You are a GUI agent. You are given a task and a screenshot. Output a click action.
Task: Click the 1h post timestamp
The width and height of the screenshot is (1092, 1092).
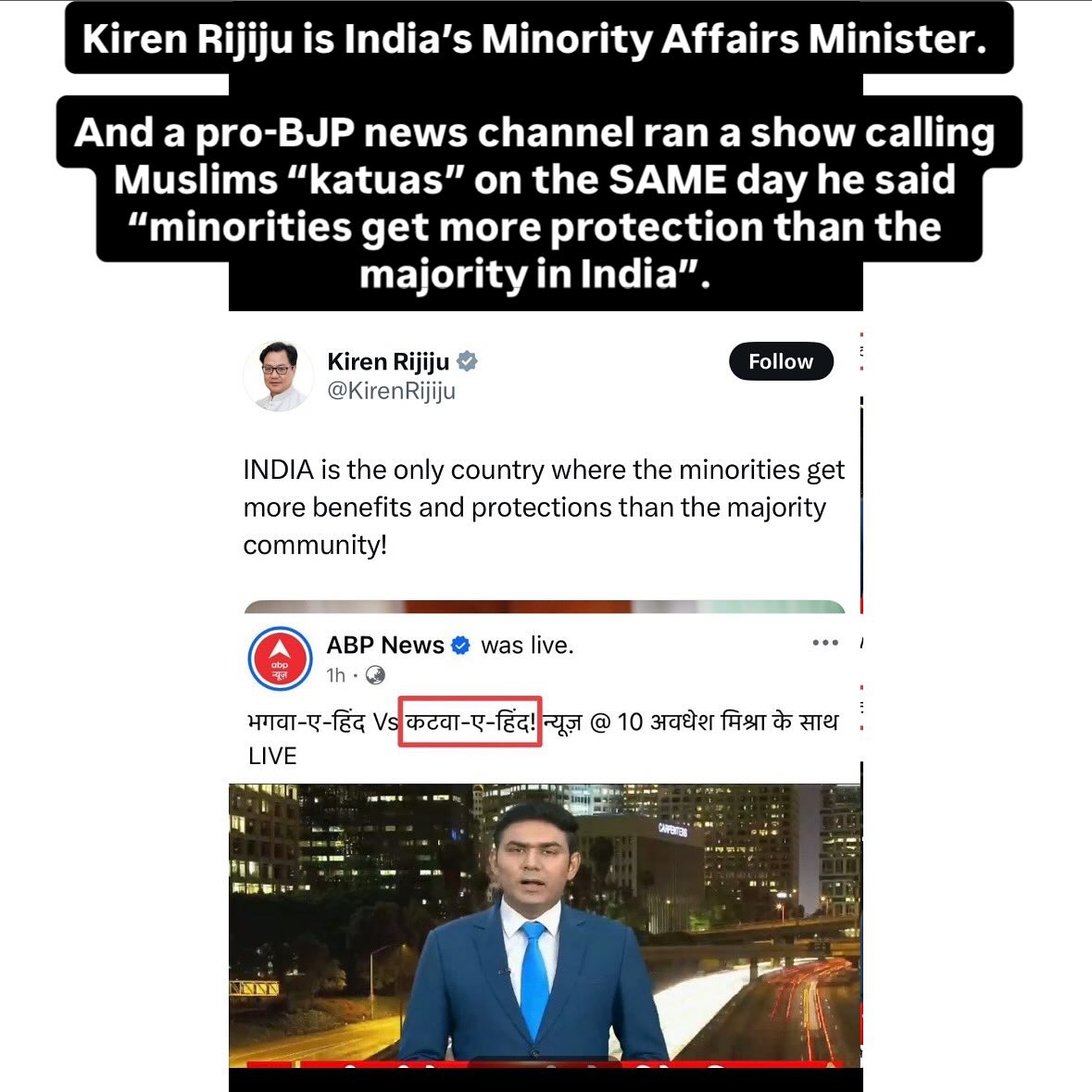[x=335, y=675]
